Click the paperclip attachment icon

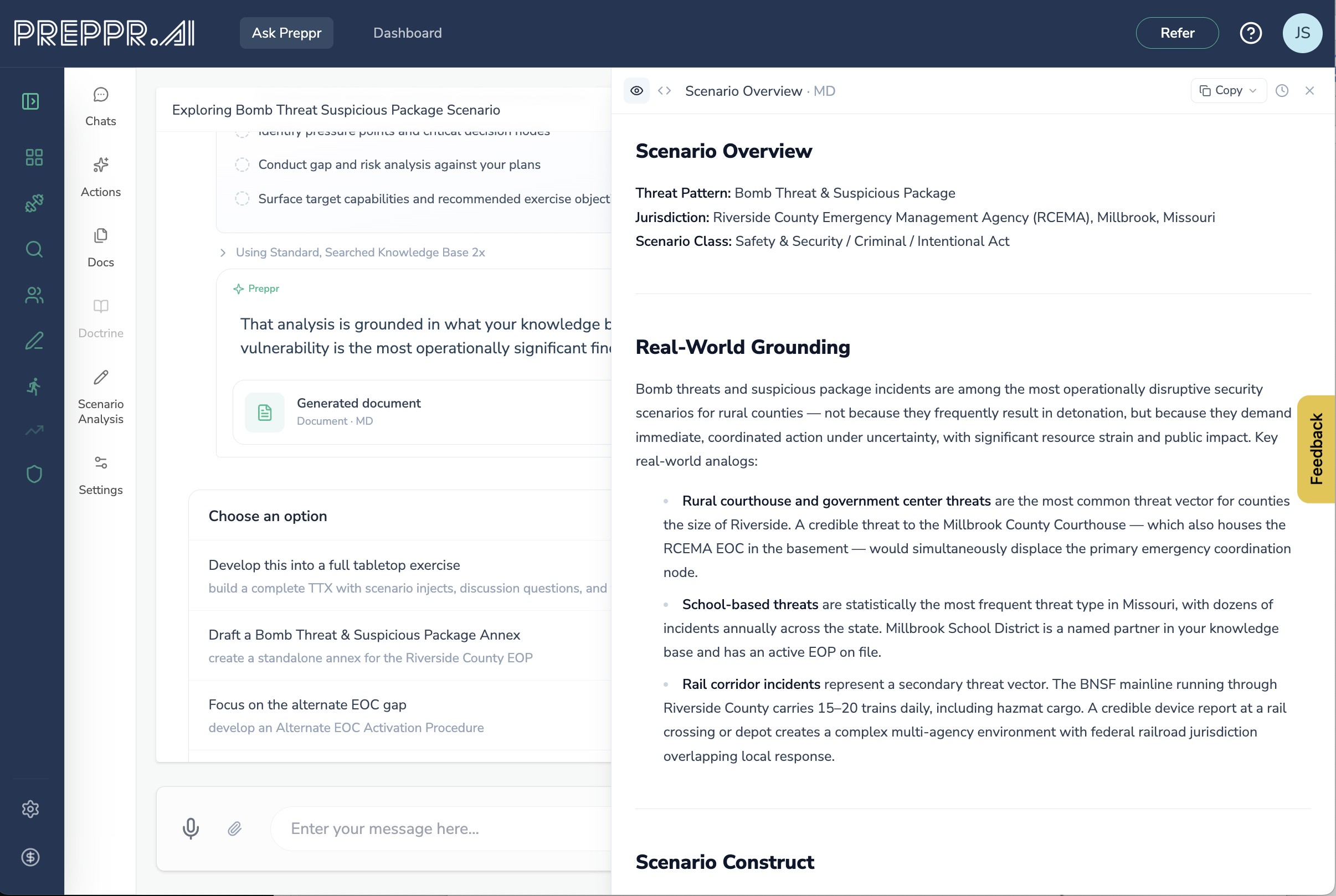pos(234,828)
